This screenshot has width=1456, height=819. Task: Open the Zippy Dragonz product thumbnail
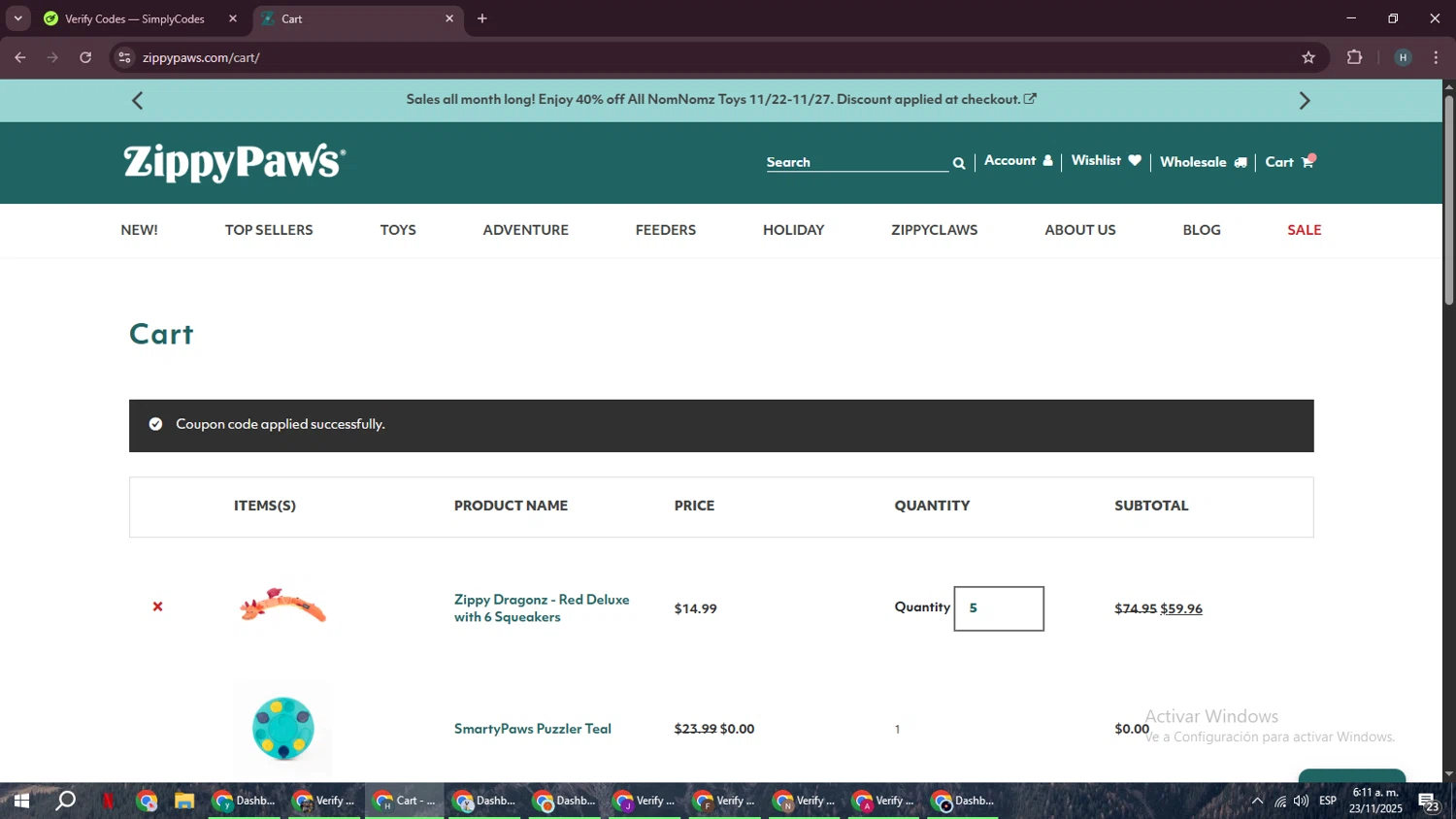(x=282, y=606)
